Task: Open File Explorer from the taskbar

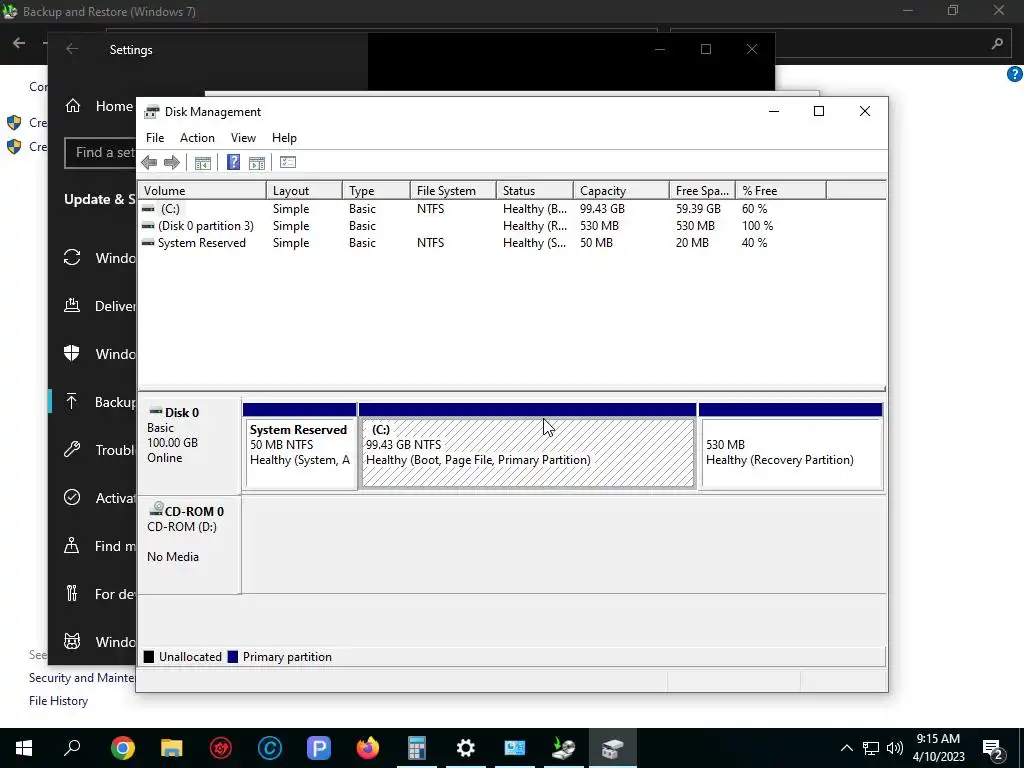Action: click(x=171, y=748)
